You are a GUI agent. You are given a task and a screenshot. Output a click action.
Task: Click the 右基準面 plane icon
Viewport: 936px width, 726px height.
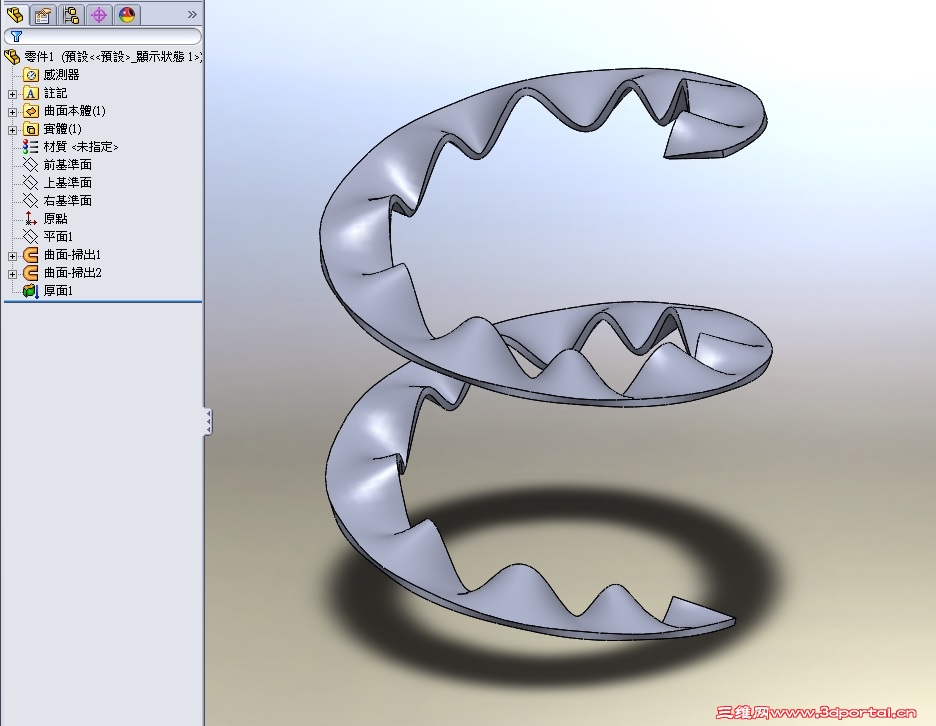30,201
